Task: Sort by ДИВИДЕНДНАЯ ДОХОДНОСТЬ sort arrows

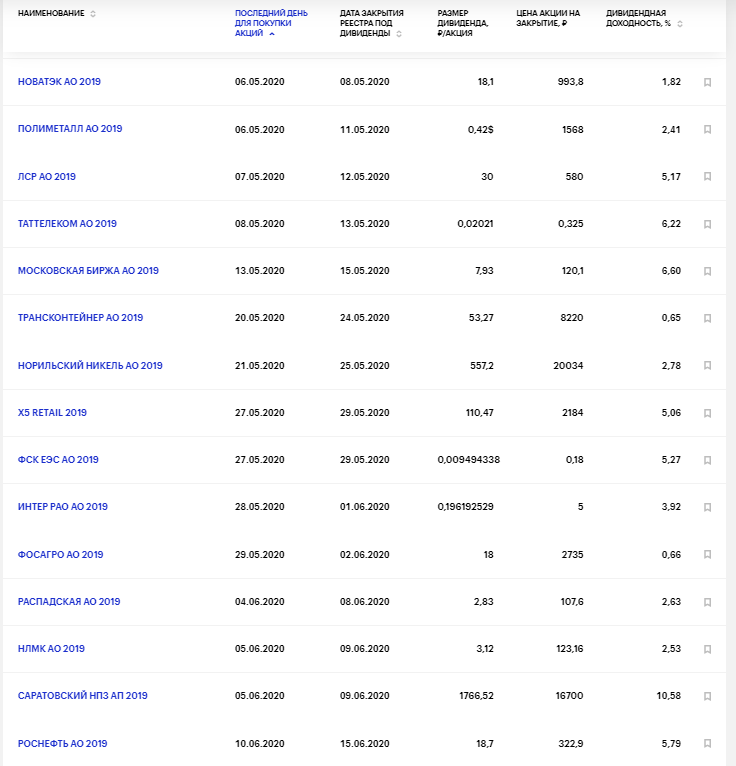Action: (679, 23)
